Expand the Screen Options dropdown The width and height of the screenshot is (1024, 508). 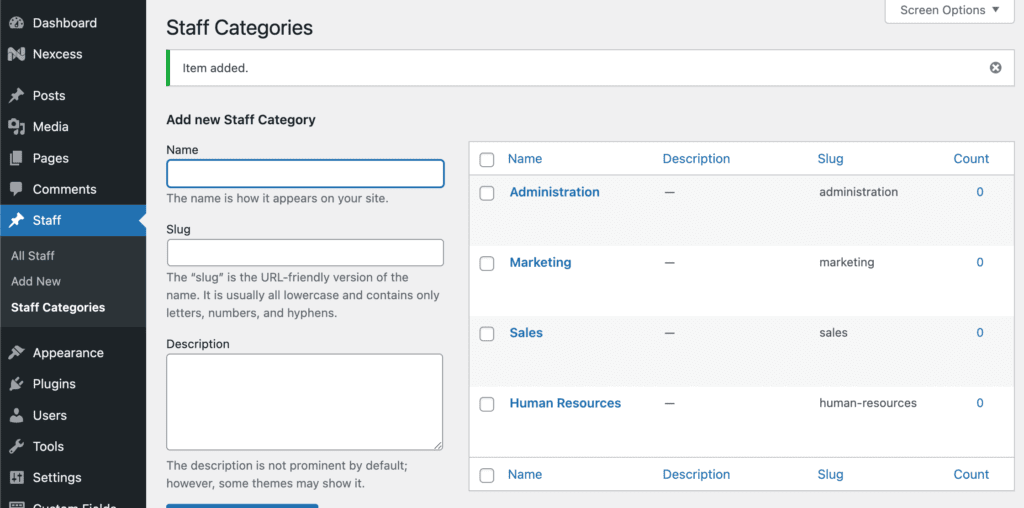tap(949, 11)
